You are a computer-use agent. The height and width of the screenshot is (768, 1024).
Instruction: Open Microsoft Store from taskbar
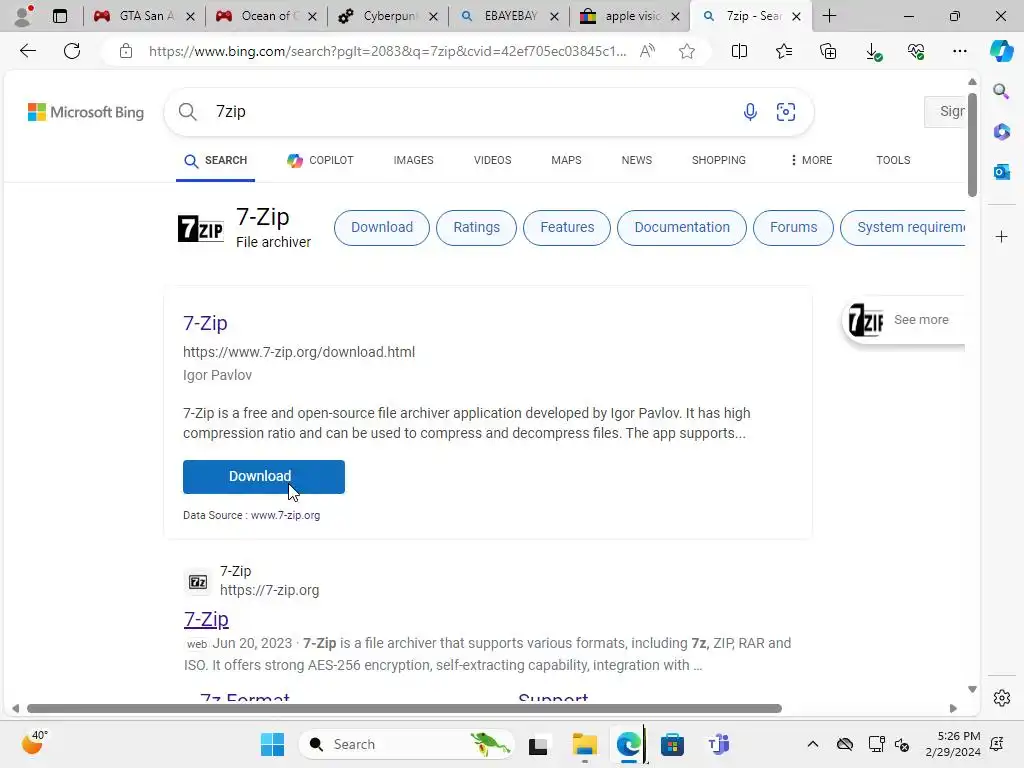[x=672, y=744]
